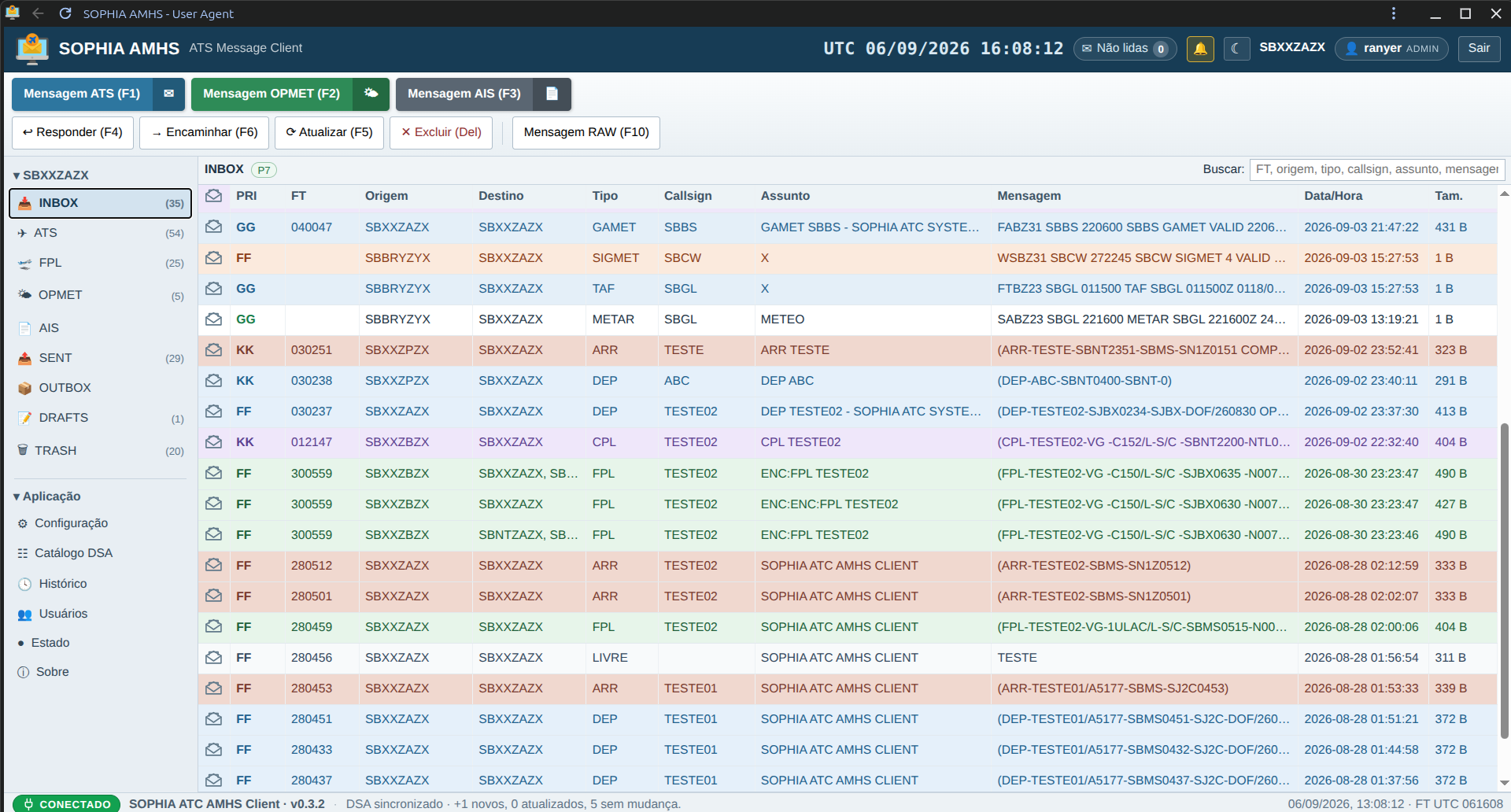Click the browser reload icon

pos(65,13)
